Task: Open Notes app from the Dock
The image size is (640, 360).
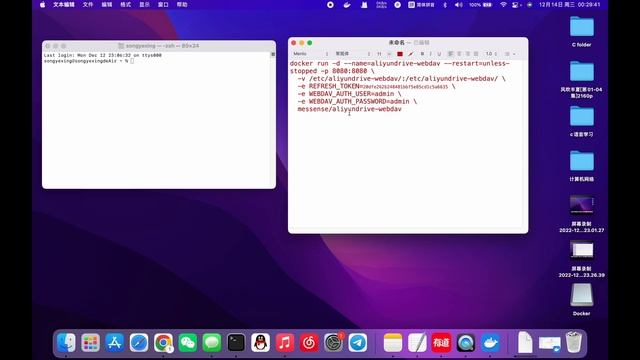Action: [393, 342]
